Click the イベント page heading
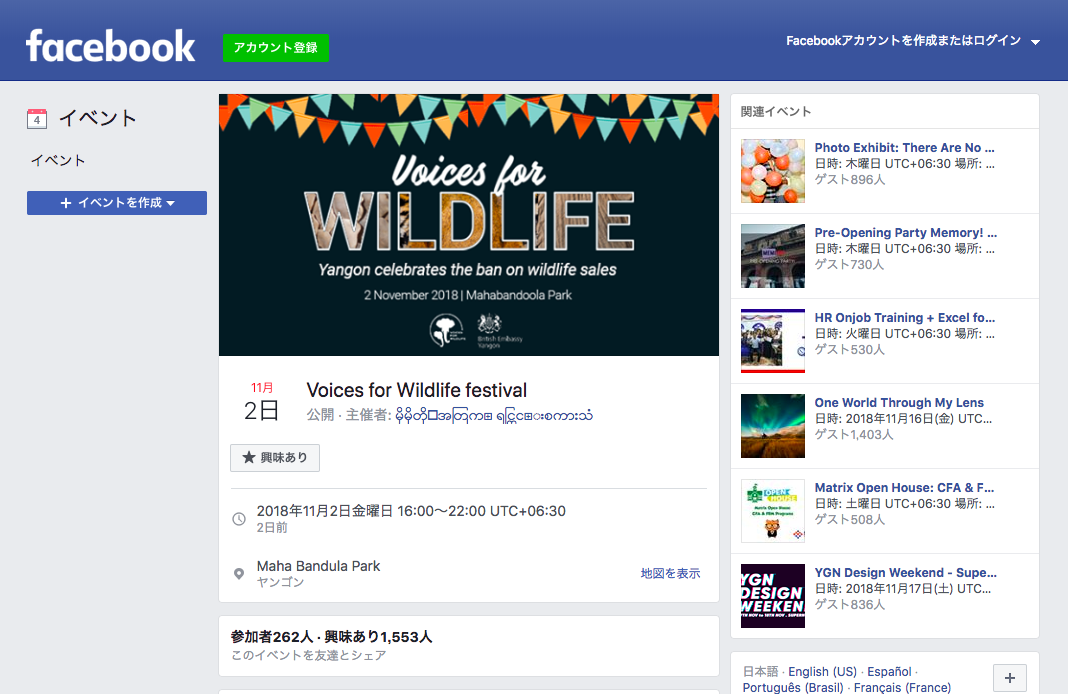 coord(97,119)
